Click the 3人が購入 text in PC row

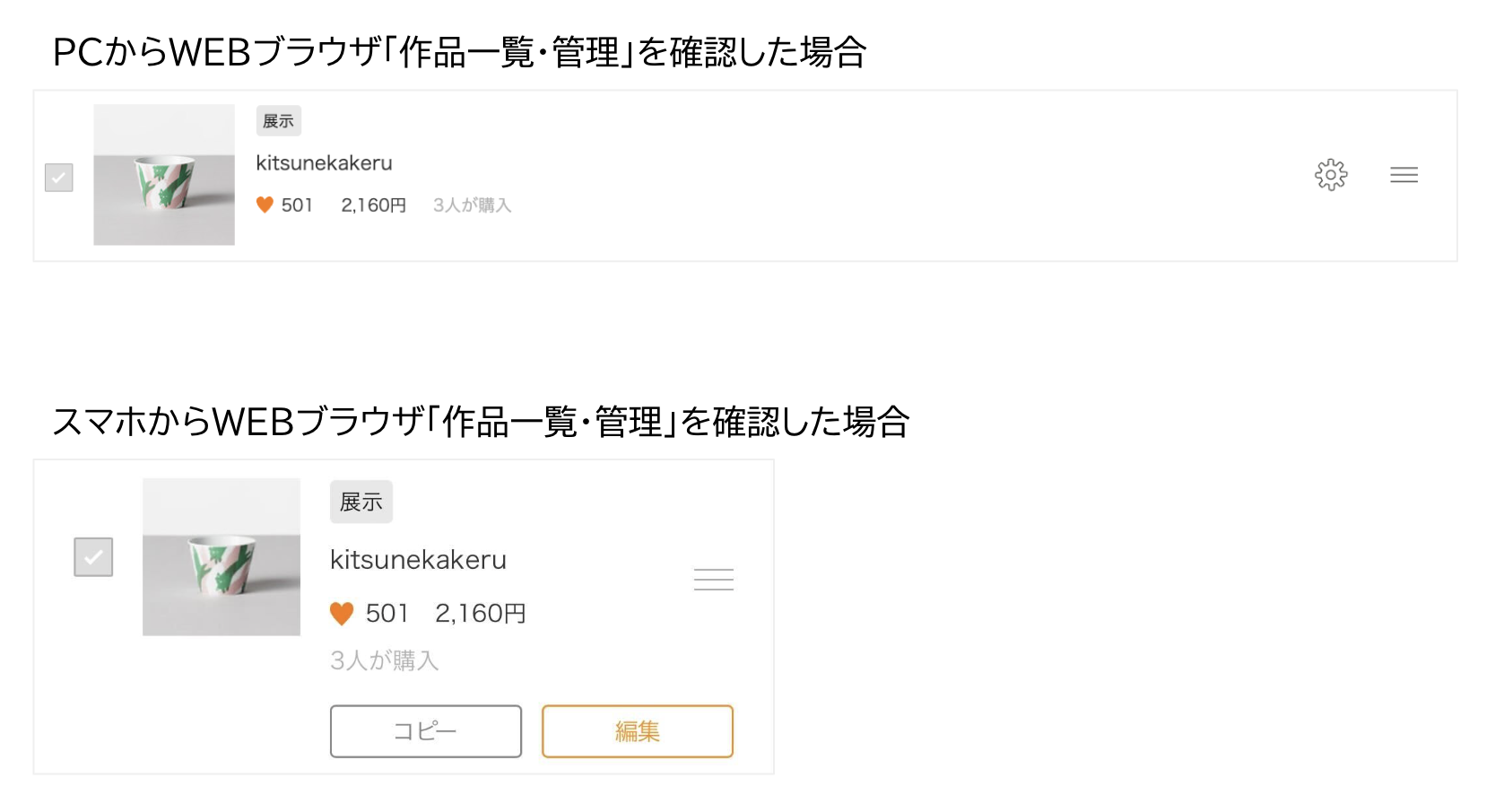(473, 205)
